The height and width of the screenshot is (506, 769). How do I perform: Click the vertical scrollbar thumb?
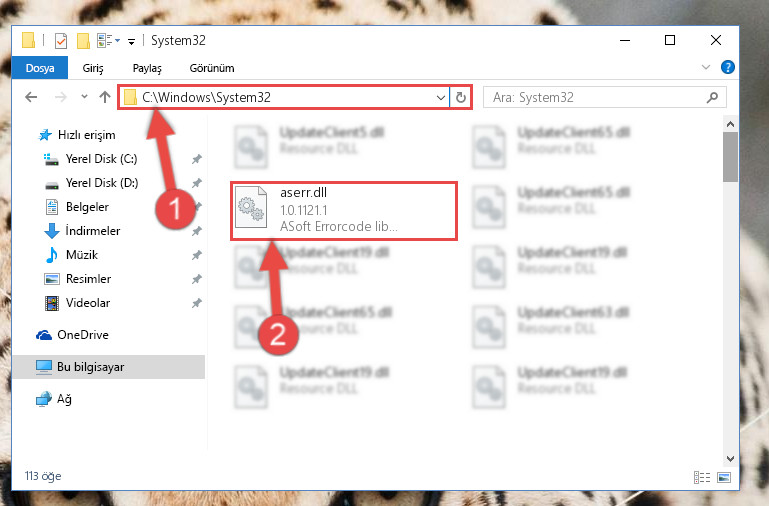730,157
